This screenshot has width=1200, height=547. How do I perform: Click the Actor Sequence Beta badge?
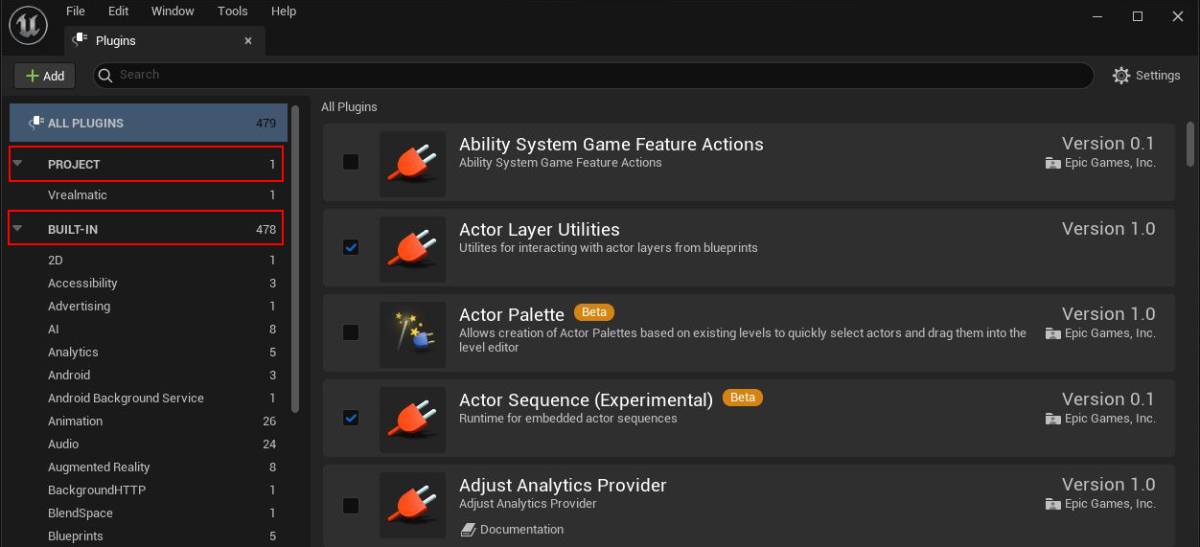point(742,398)
